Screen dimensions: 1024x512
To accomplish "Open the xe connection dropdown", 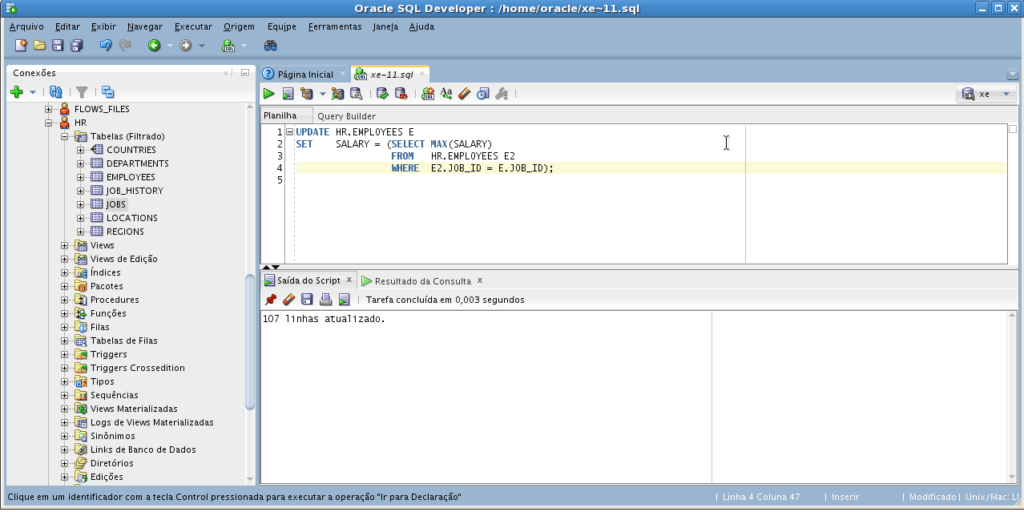I will point(1006,94).
